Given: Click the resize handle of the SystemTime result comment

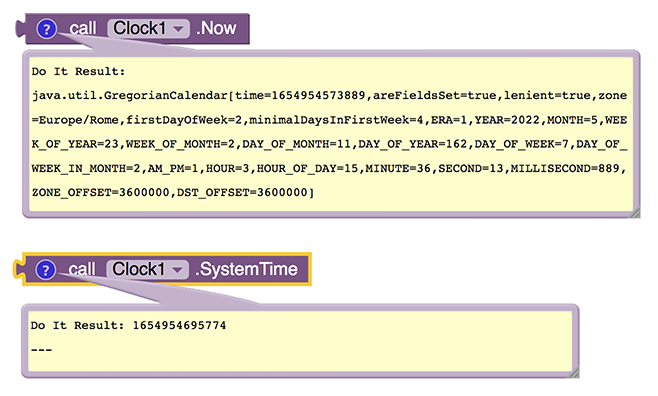Looking at the screenshot, I should (x=573, y=373).
